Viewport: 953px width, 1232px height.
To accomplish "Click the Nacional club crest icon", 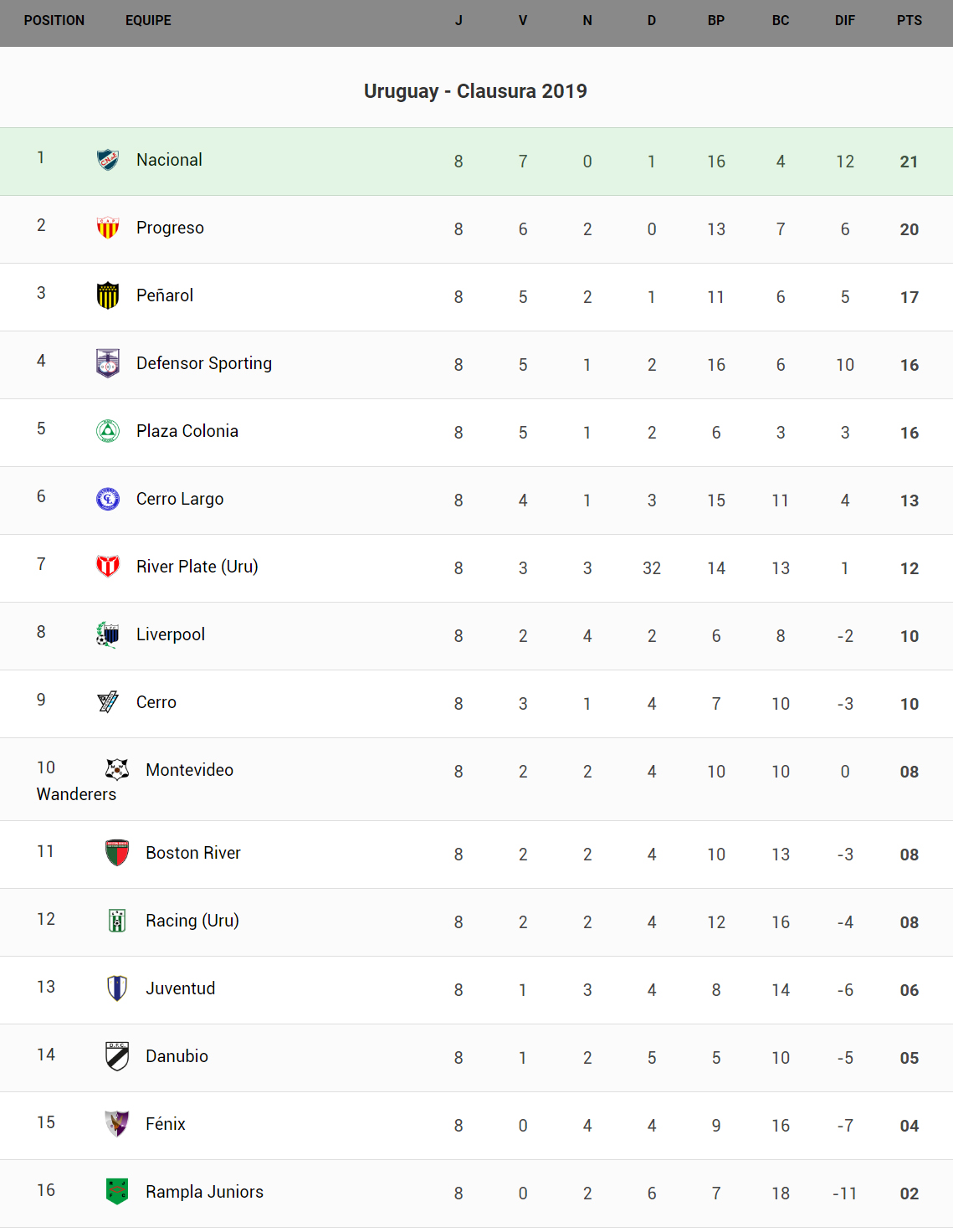I will click(x=108, y=160).
